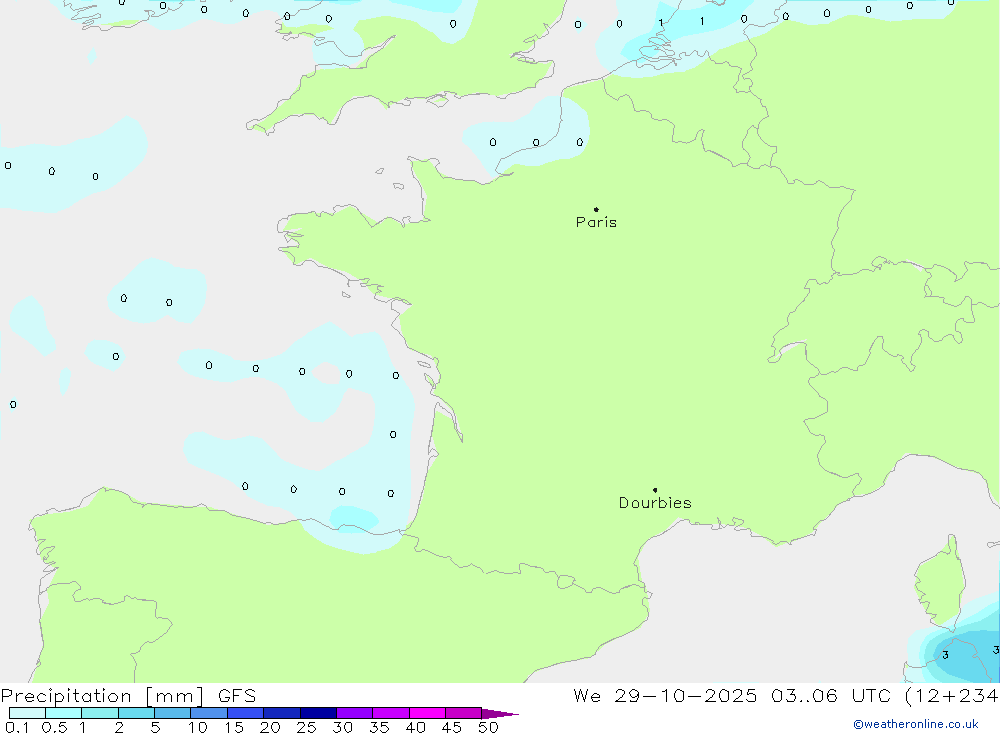Image resolution: width=1000 pixels, height=733 pixels.
Task: Click the 'Precipitation [mm]' title text
Action: click(x=103, y=696)
